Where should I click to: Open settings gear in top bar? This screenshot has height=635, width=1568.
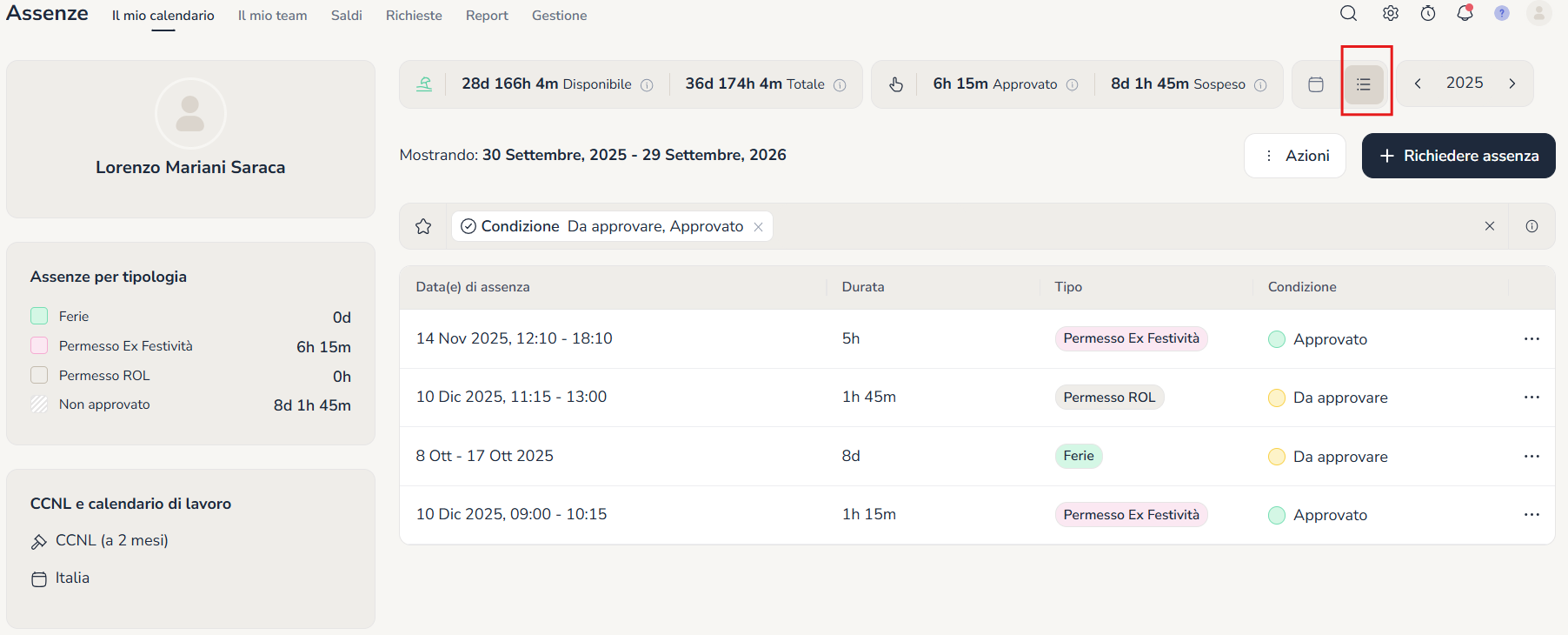point(1390,14)
